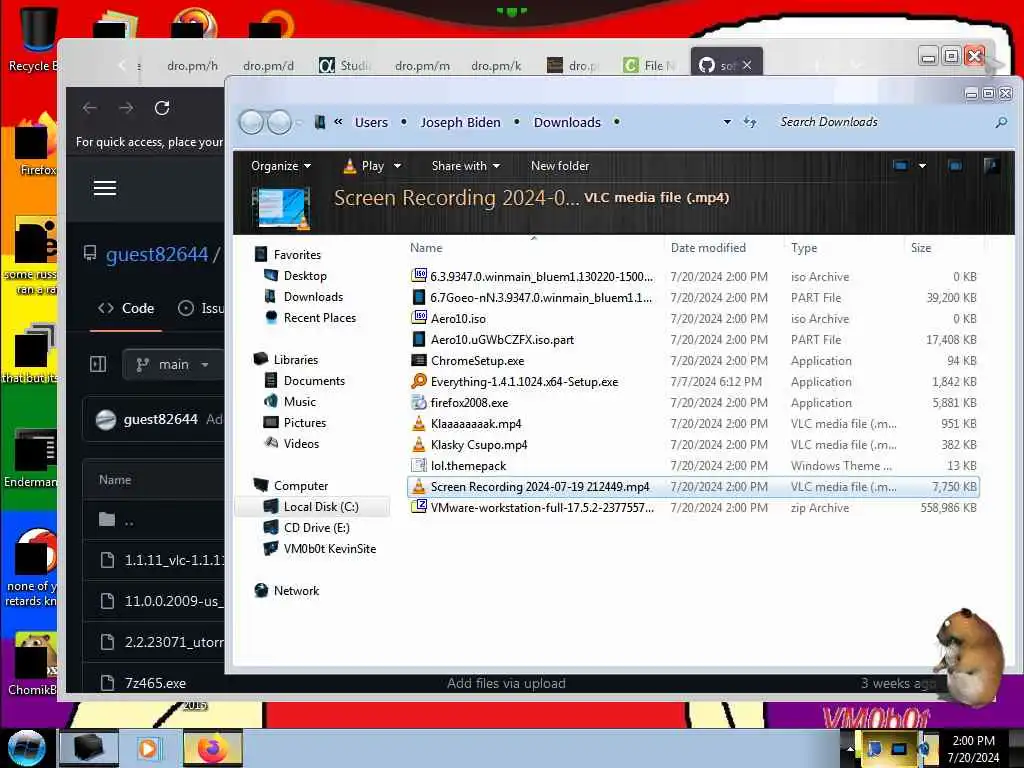This screenshot has height=768, width=1024.
Task: Select Favorites in navigation pane
Action: click(x=297, y=255)
